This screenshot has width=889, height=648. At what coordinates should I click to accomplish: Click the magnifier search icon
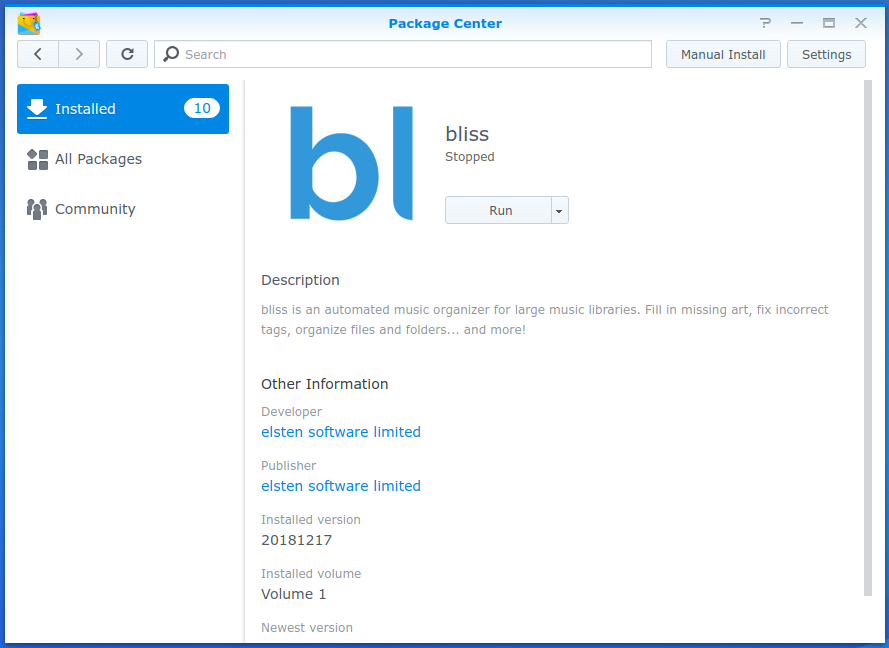[171, 54]
